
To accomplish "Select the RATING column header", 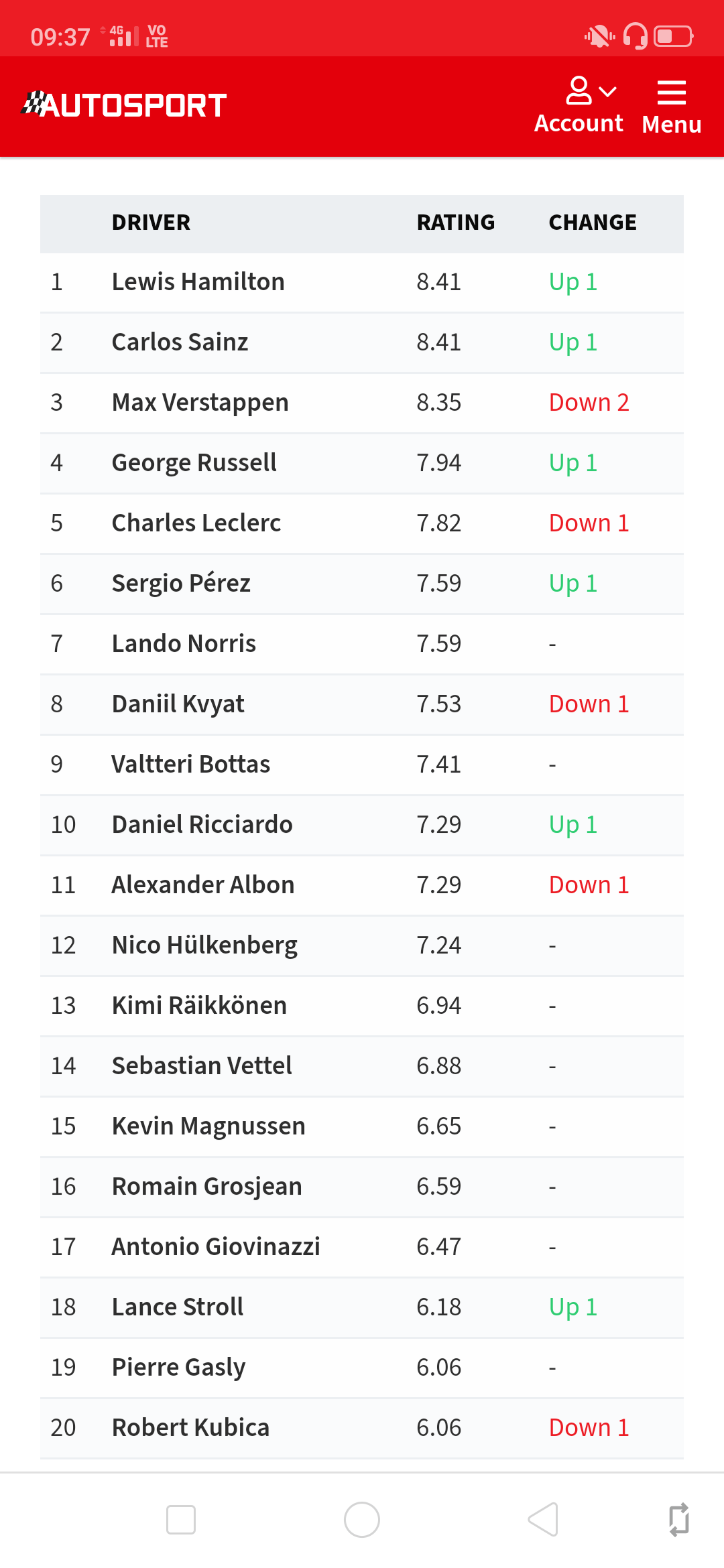I will tap(455, 222).
